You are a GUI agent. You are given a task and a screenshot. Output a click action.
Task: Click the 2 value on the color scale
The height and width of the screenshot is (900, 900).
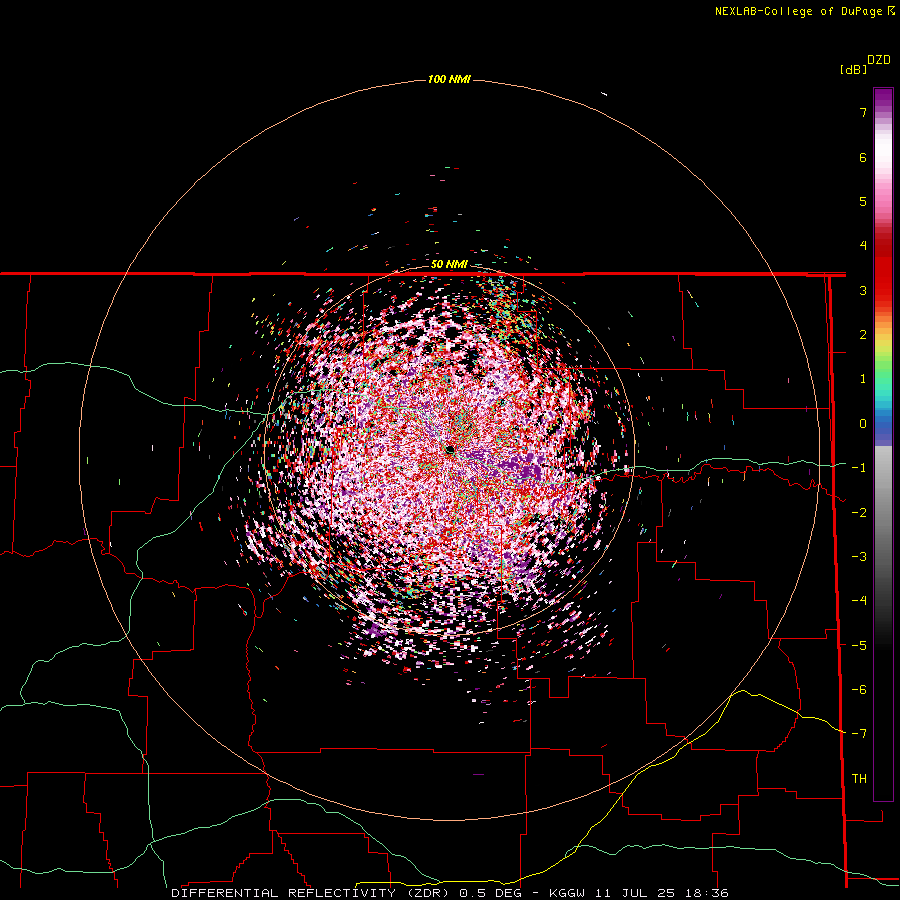point(863,335)
